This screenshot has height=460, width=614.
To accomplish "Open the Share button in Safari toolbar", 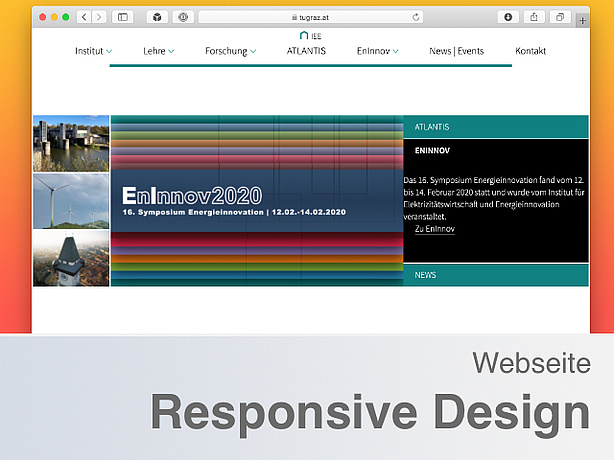I will tap(534, 17).
